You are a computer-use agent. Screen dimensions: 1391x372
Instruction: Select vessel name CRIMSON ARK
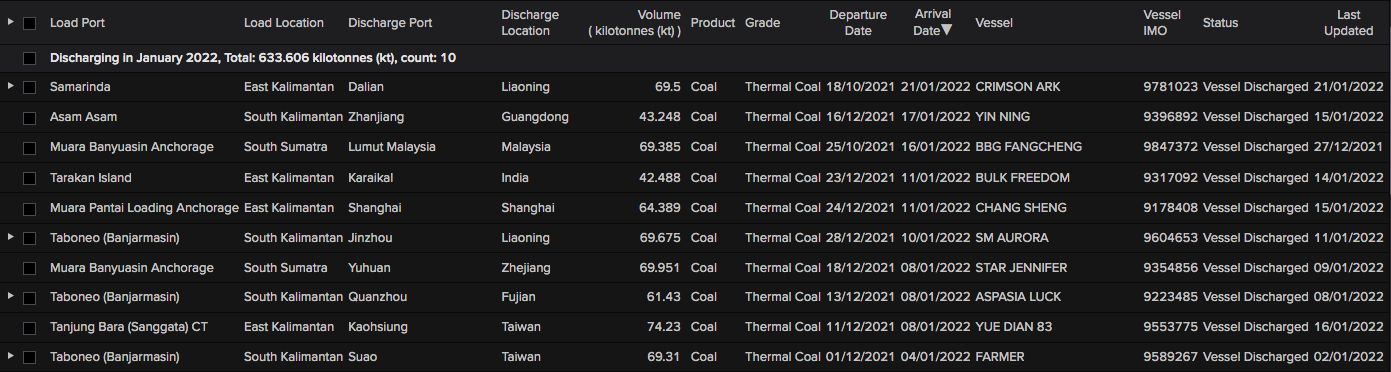tap(1018, 87)
